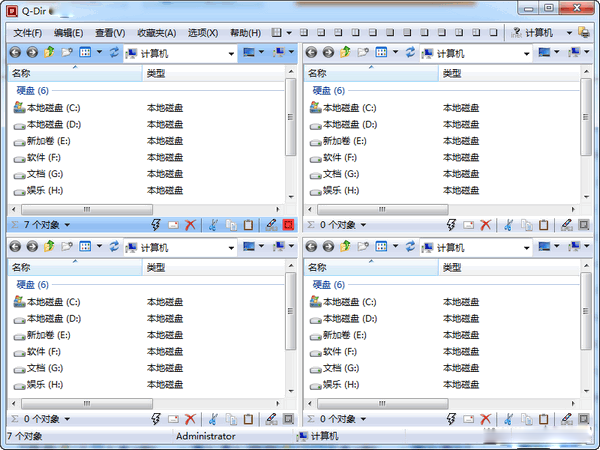This screenshot has height=450, width=600.
Task: Expand address bar dropdown in top-right pane
Action: click(x=527, y=54)
